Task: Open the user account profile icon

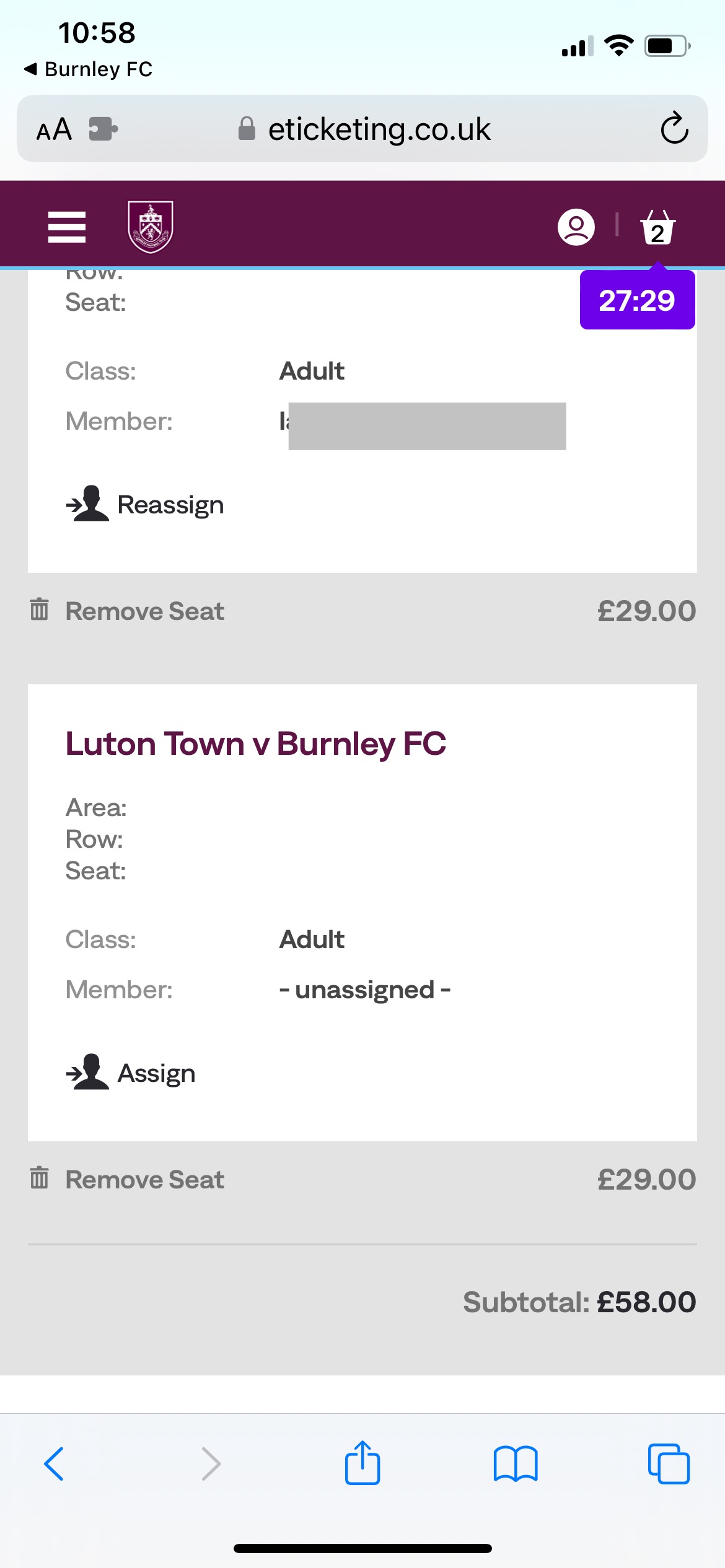Action: point(576,227)
